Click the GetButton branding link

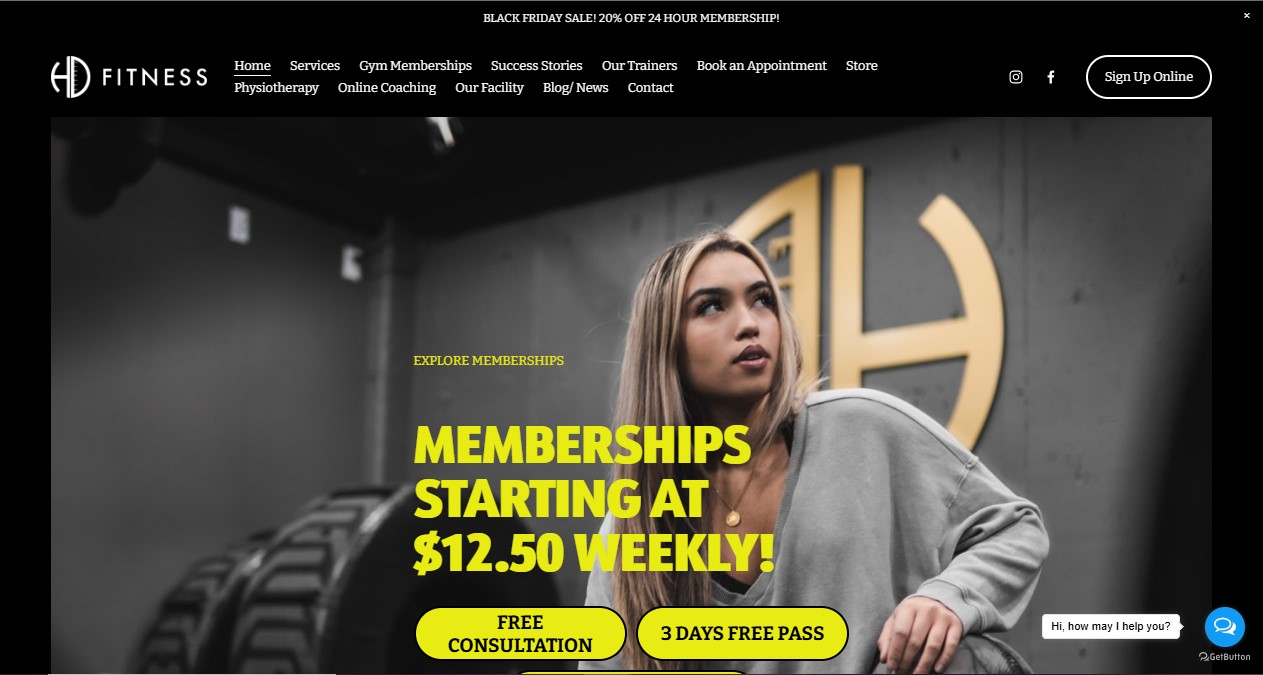(x=1225, y=657)
